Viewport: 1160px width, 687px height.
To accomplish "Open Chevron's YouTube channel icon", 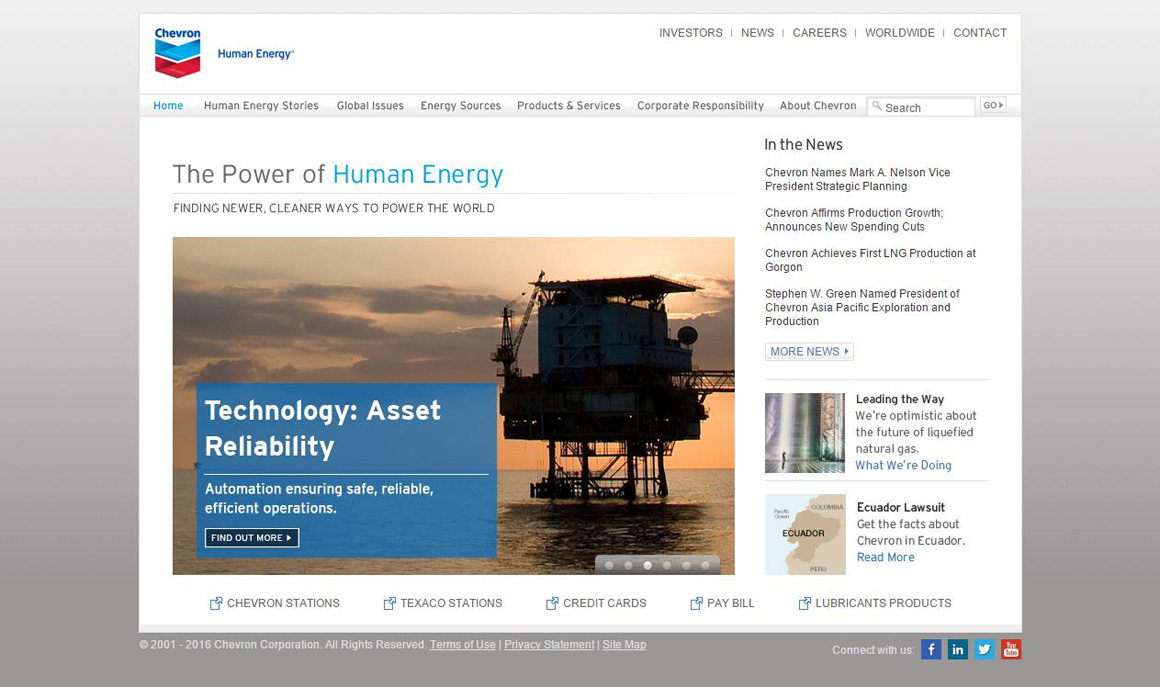I will (x=1011, y=649).
